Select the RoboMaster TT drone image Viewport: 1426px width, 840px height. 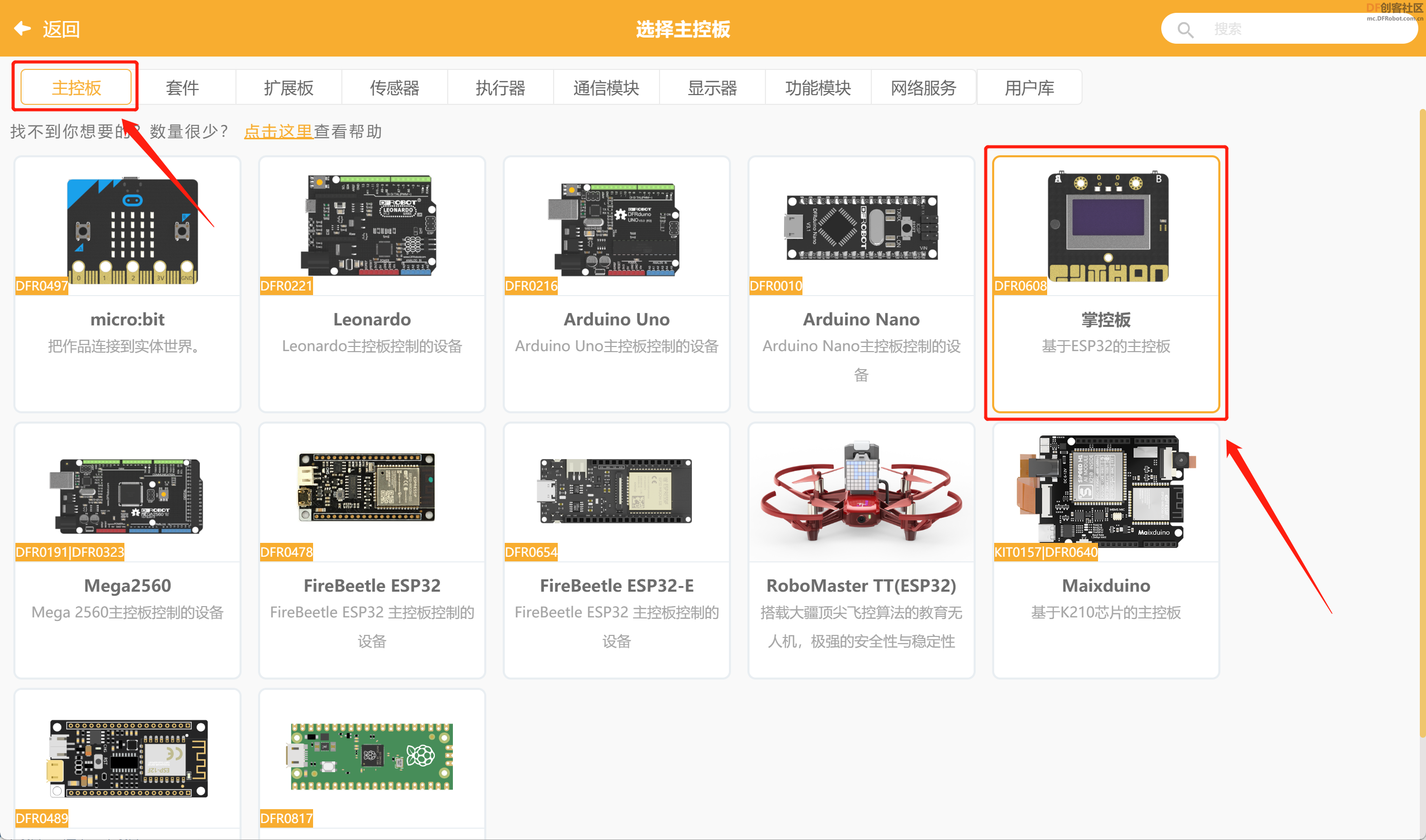point(861,491)
